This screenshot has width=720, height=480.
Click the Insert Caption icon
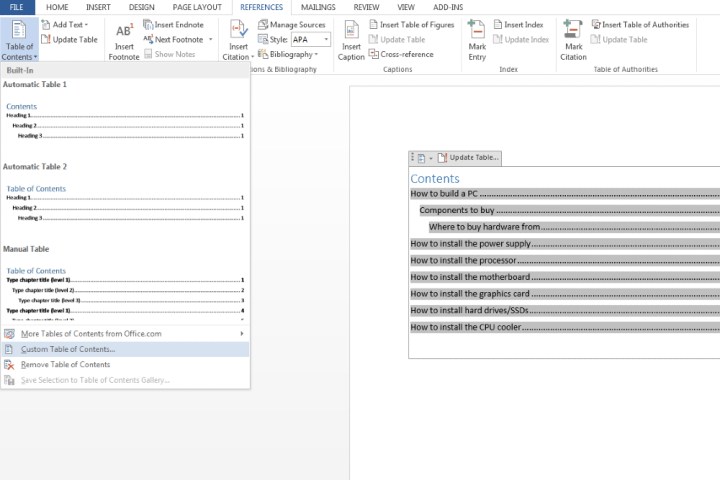(352, 30)
